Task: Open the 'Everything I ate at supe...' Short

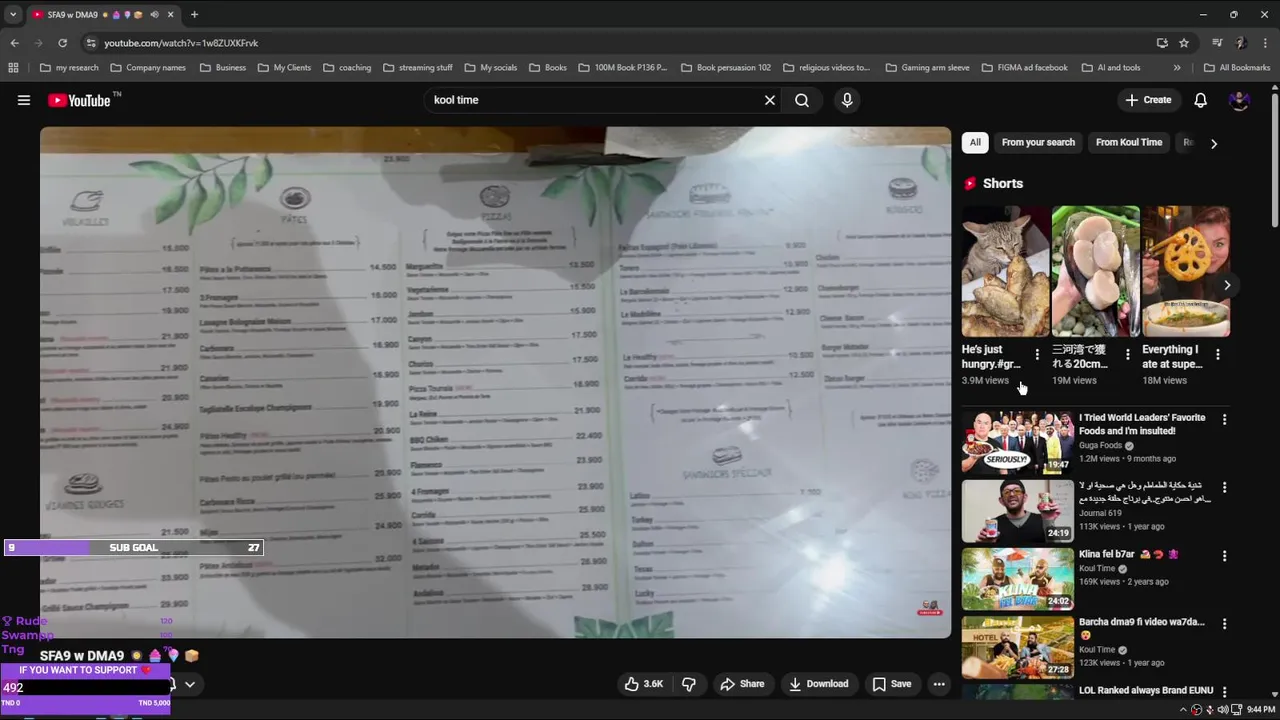Action: coord(1186,271)
